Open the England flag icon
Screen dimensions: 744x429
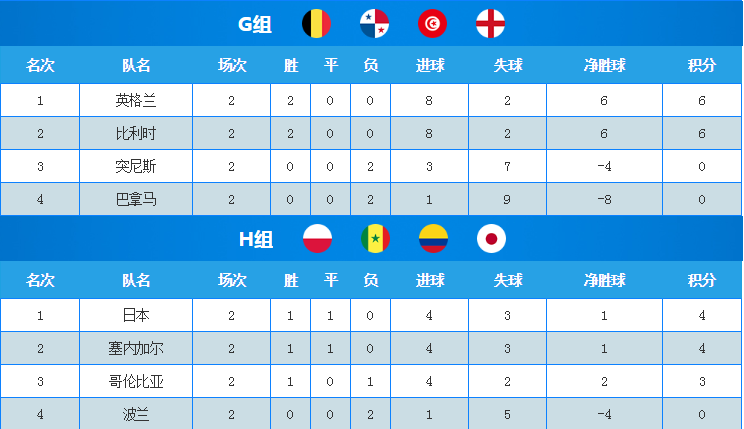coord(491,23)
